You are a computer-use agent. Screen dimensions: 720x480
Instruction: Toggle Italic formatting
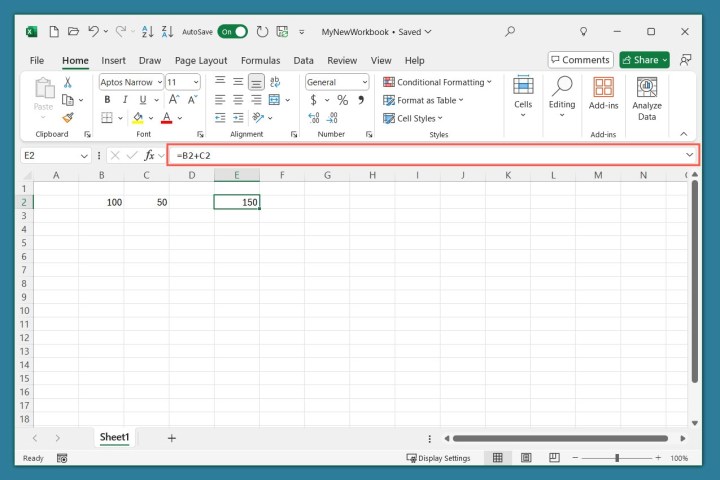pyautogui.click(x=125, y=100)
